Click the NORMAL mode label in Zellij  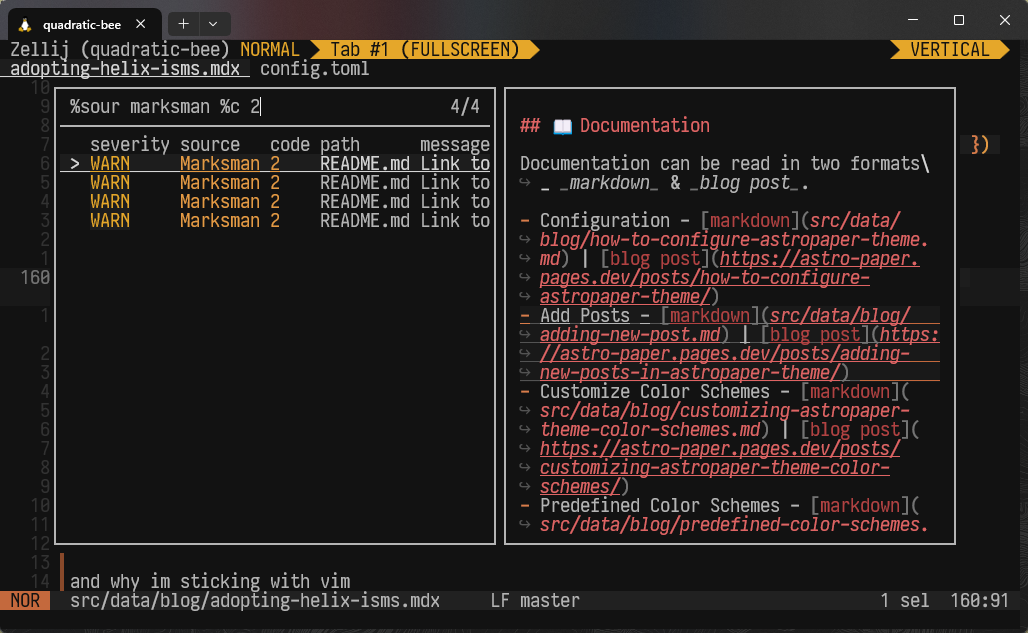pos(269,50)
